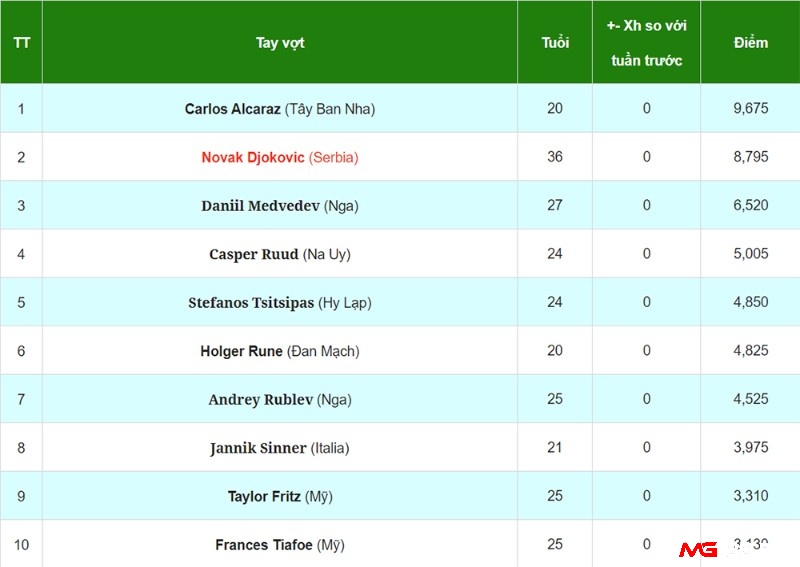
Task: Click the 'Tay vợt' column header
Action: 280,42
